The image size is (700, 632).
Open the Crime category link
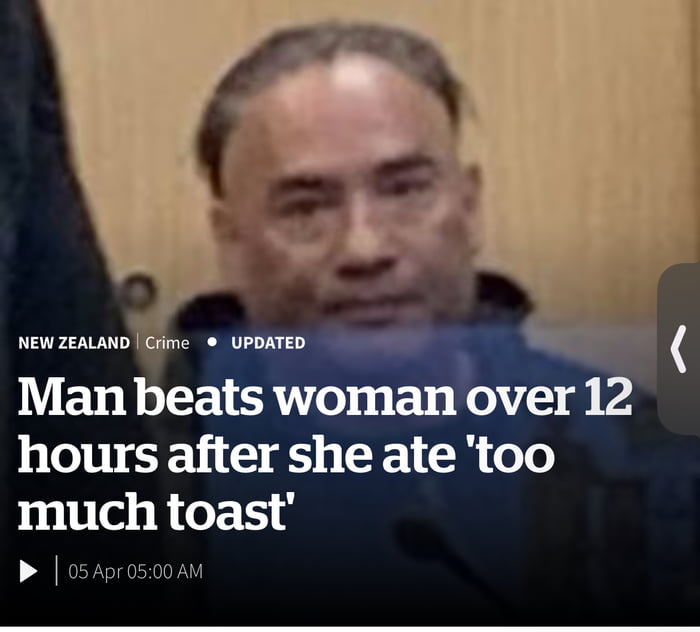[167, 343]
